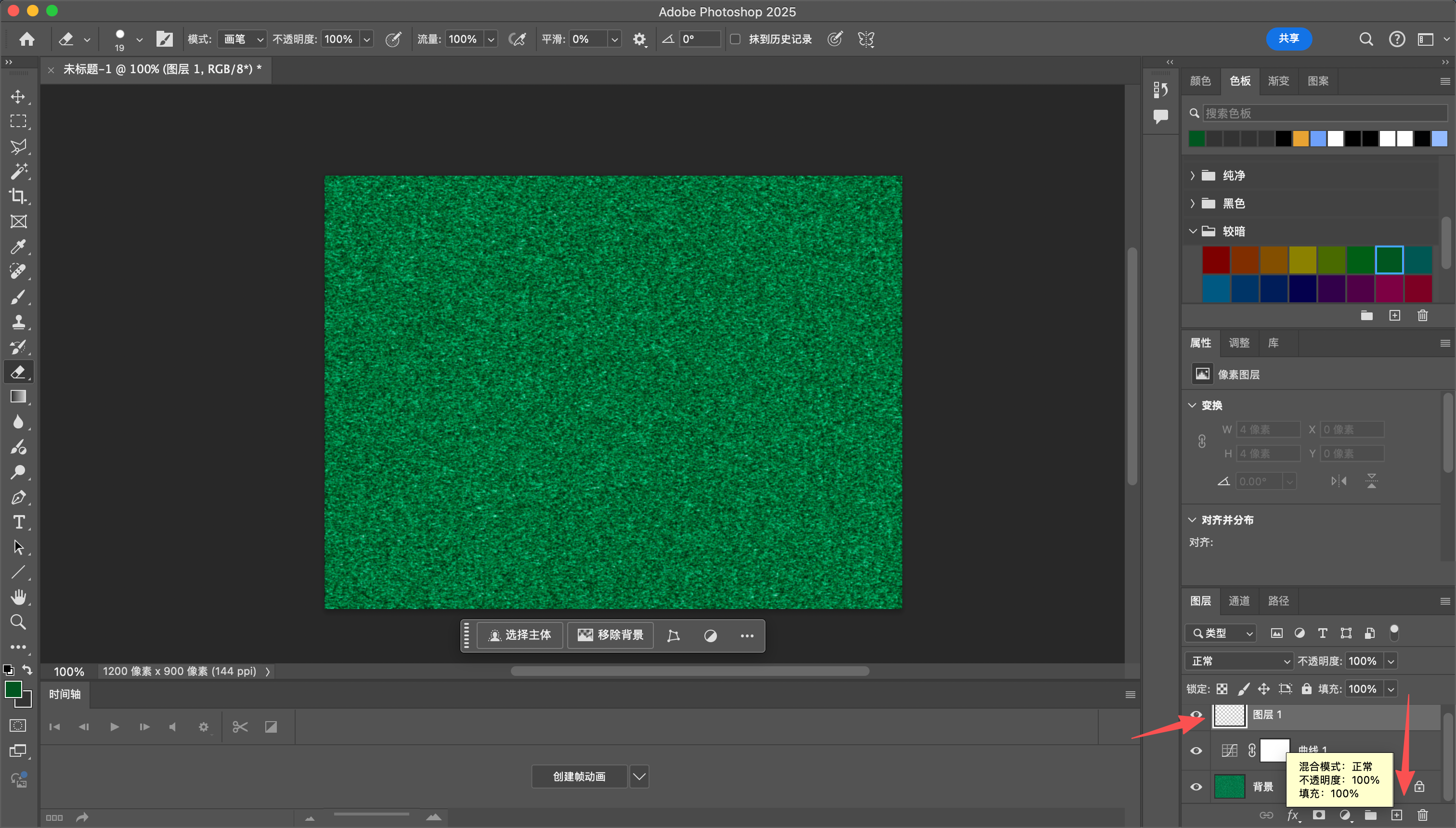This screenshot has height=828, width=1456.
Task: Create new layer with plus icon
Action: [x=1396, y=815]
